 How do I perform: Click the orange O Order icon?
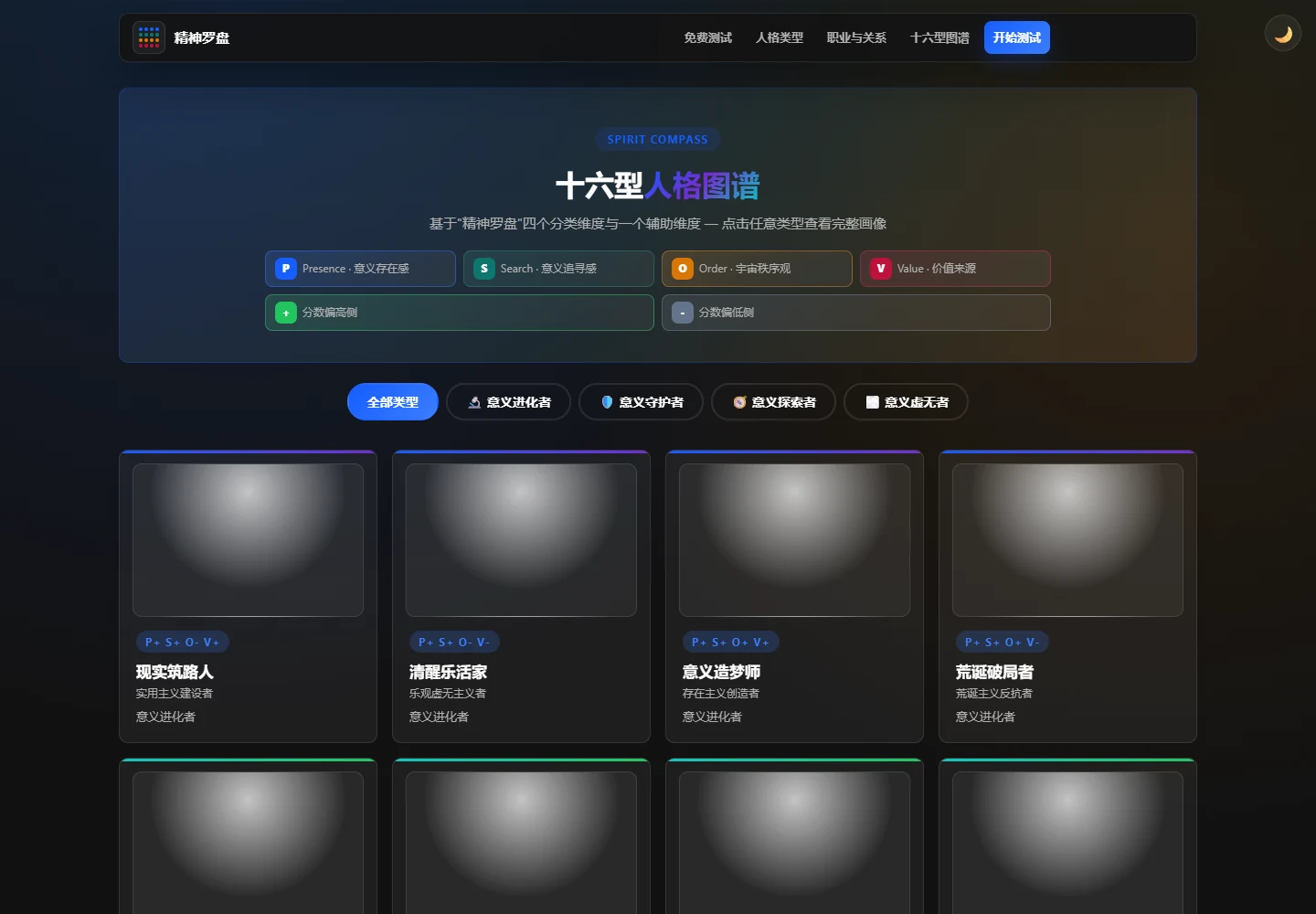tap(683, 269)
